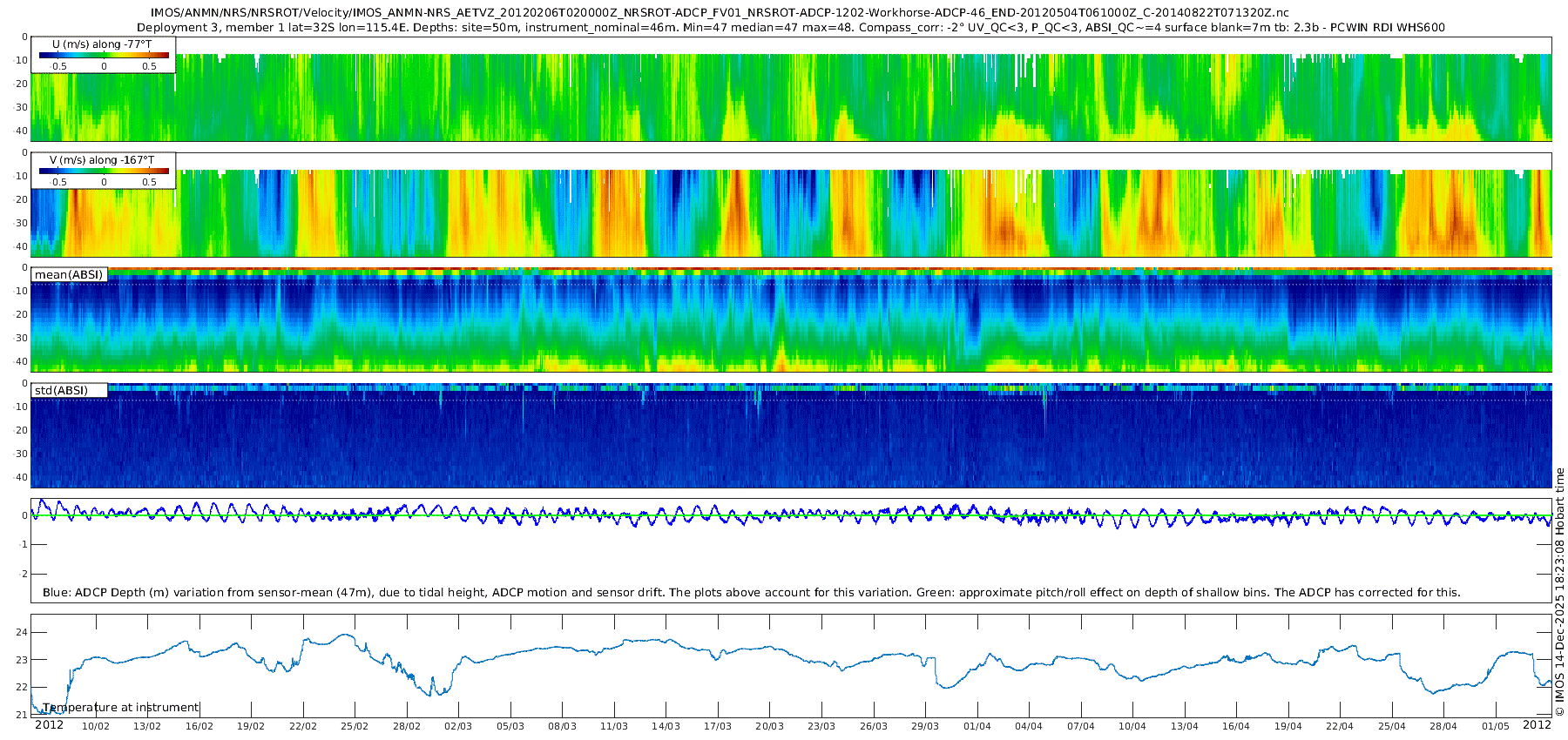Click the 24 tick on temperature axis

[23, 632]
